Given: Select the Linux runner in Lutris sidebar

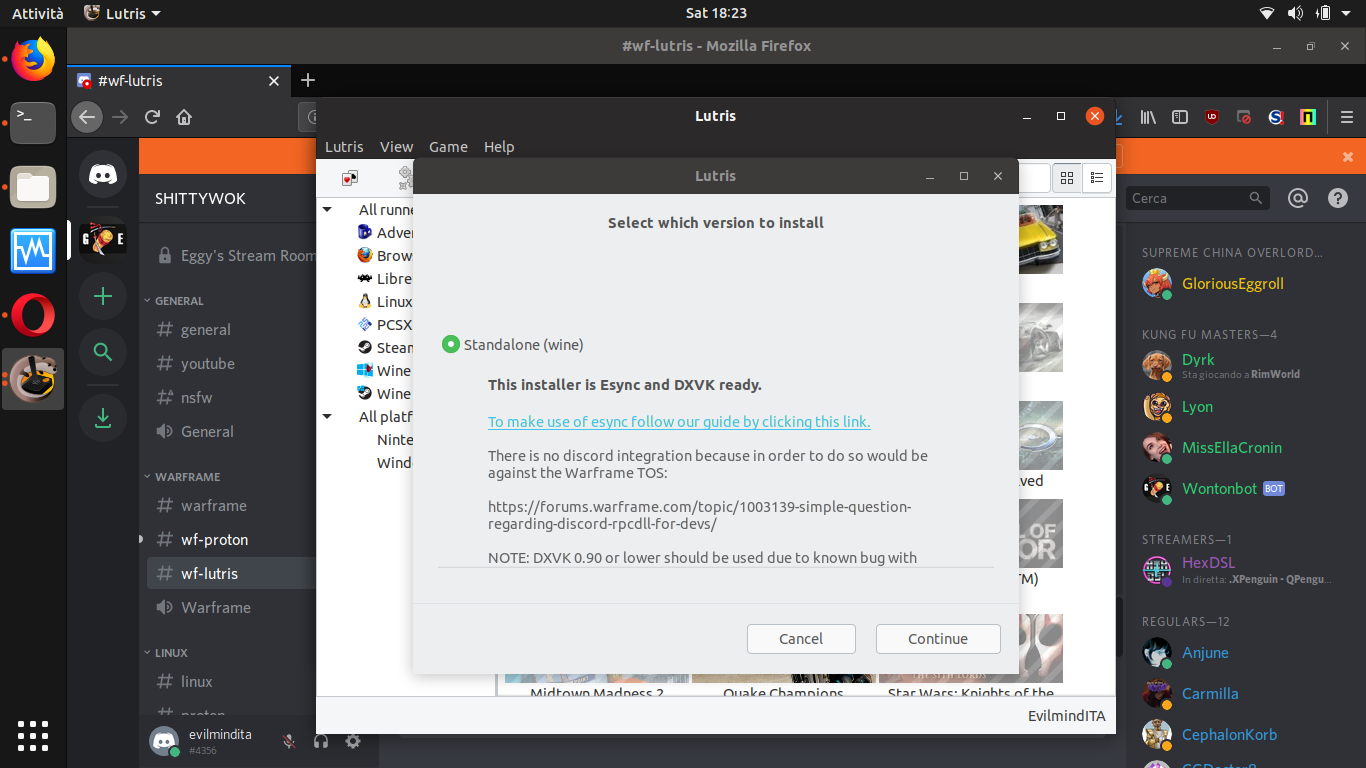Looking at the screenshot, I should coord(385,302).
